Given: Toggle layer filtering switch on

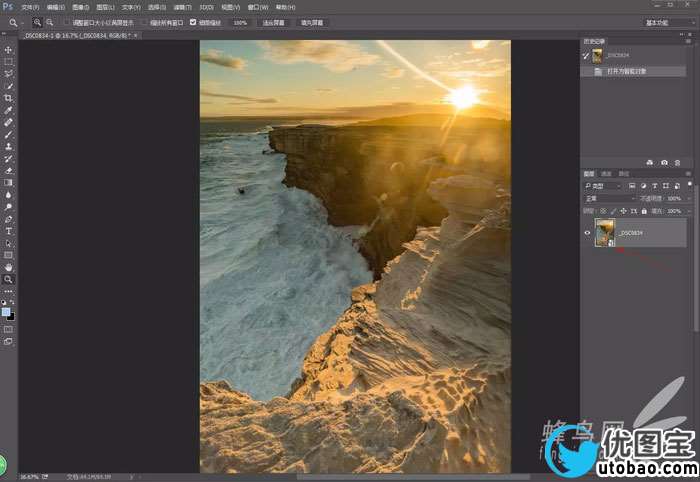Looking at the screenshot, I should pos(690,184).
